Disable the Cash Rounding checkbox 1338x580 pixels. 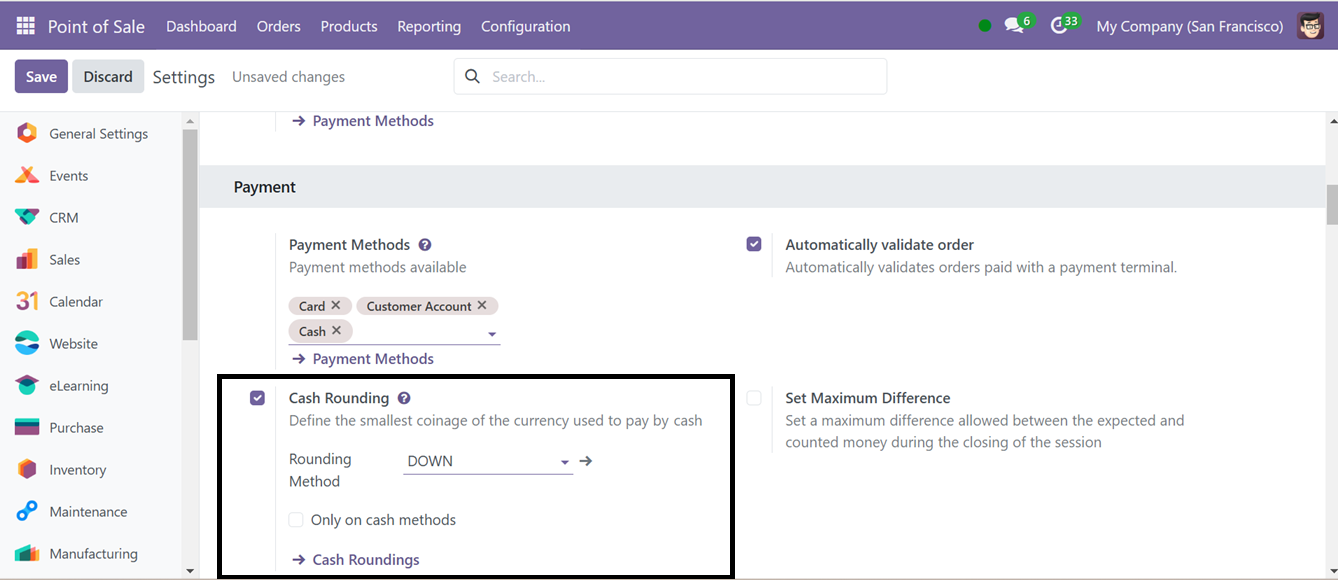258,398
